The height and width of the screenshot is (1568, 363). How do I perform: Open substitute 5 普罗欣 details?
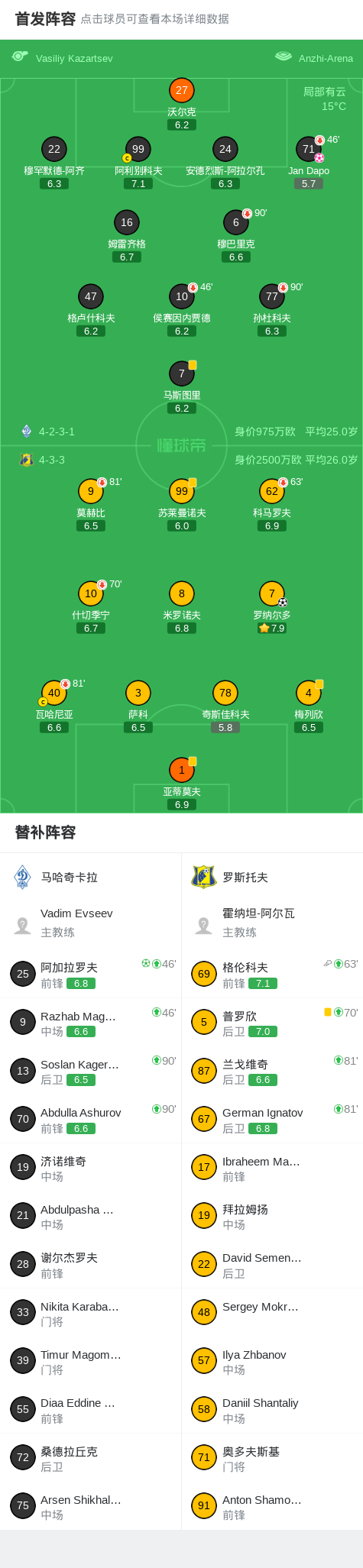tap(272, 1022)
